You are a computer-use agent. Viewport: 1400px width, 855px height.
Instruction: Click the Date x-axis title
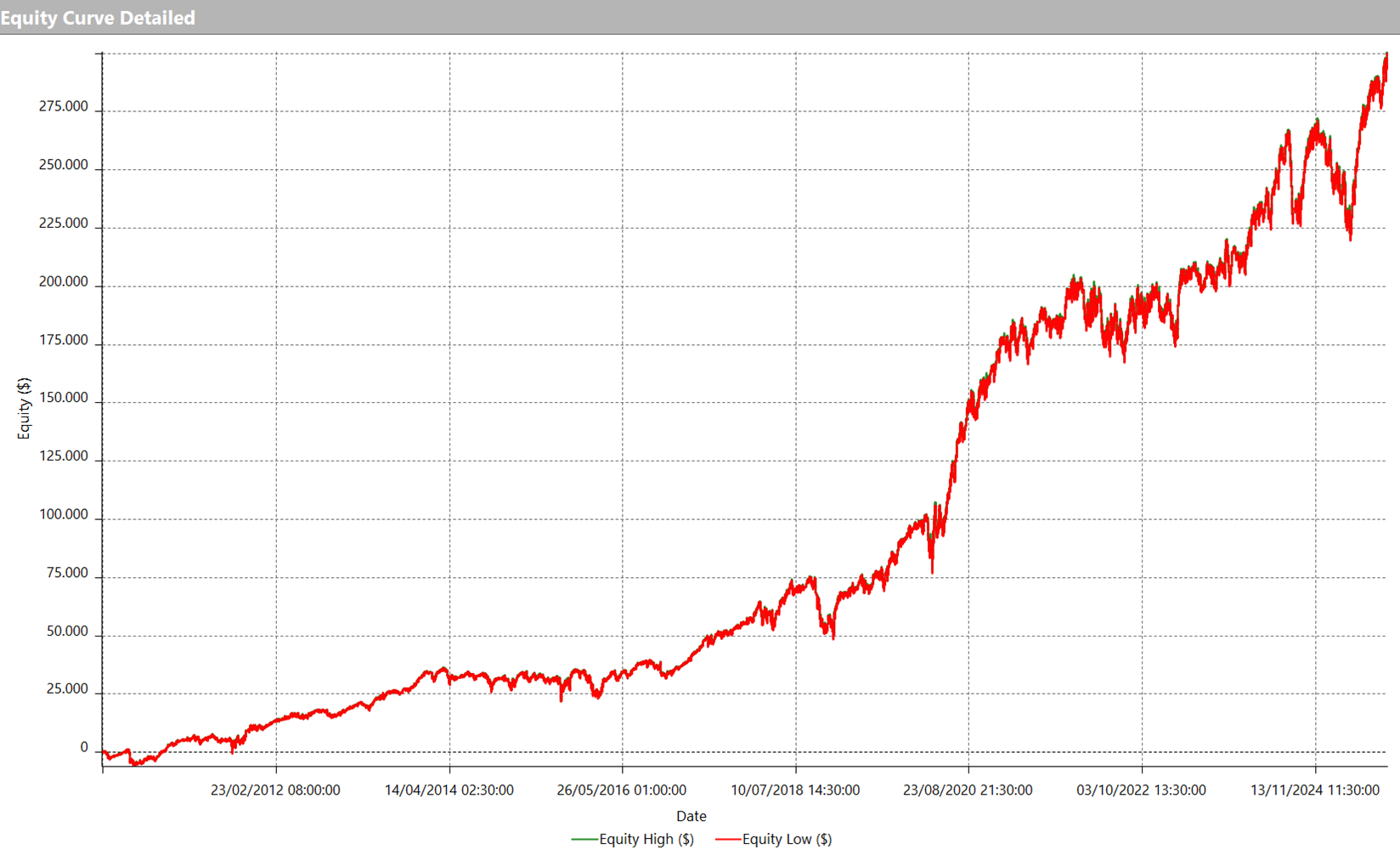click(691, 816)
